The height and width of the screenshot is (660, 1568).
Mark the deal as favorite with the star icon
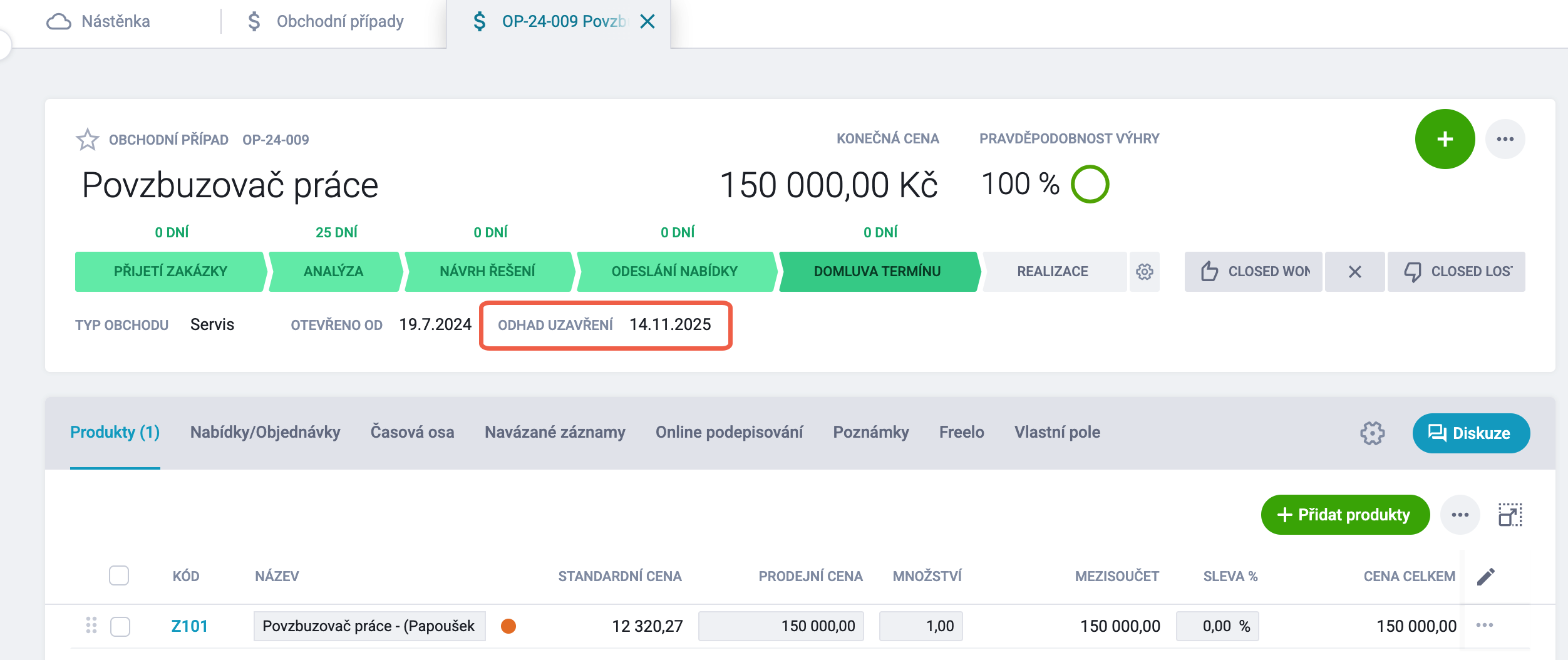pyautogui.click(x=88, y=139)
